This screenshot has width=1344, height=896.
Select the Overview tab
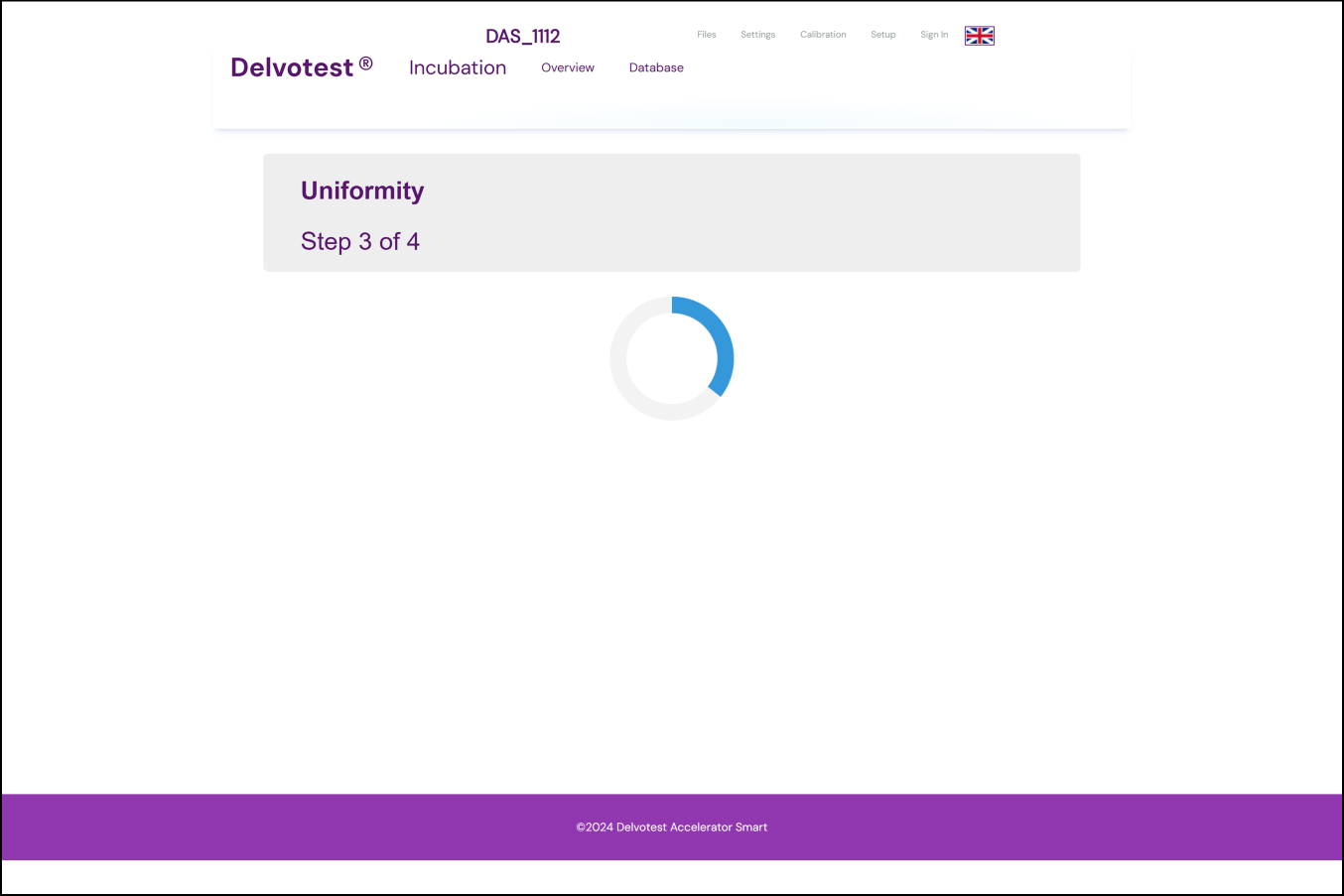(x=567, y=67)
